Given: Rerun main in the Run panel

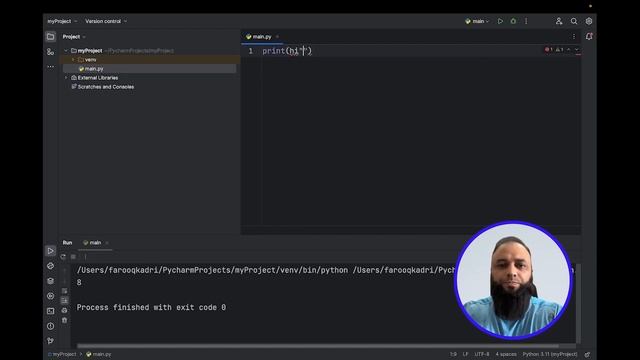Looking at the screenshot, I should click(x=63, y=257).
